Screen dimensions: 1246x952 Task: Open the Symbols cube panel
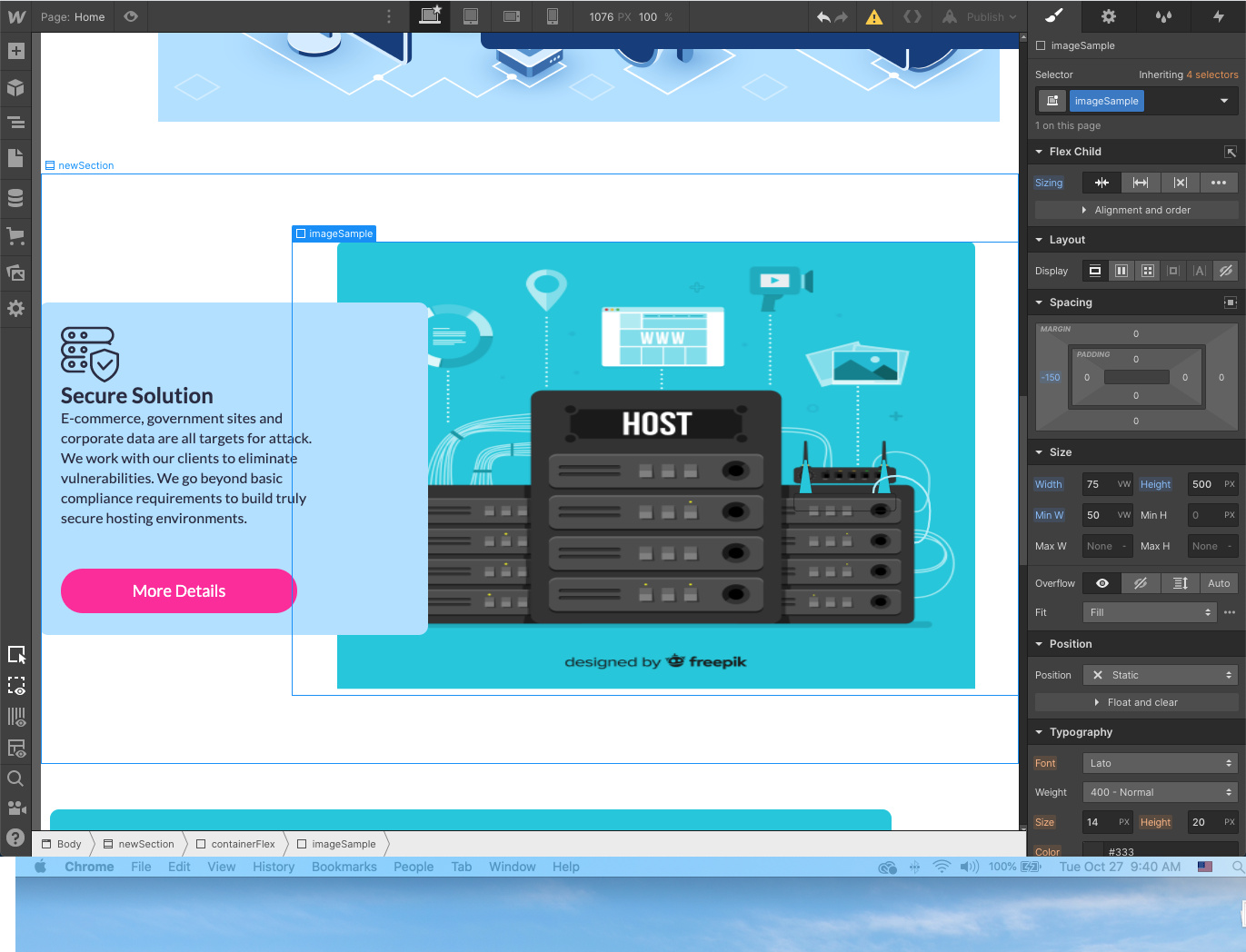point(15,87)
